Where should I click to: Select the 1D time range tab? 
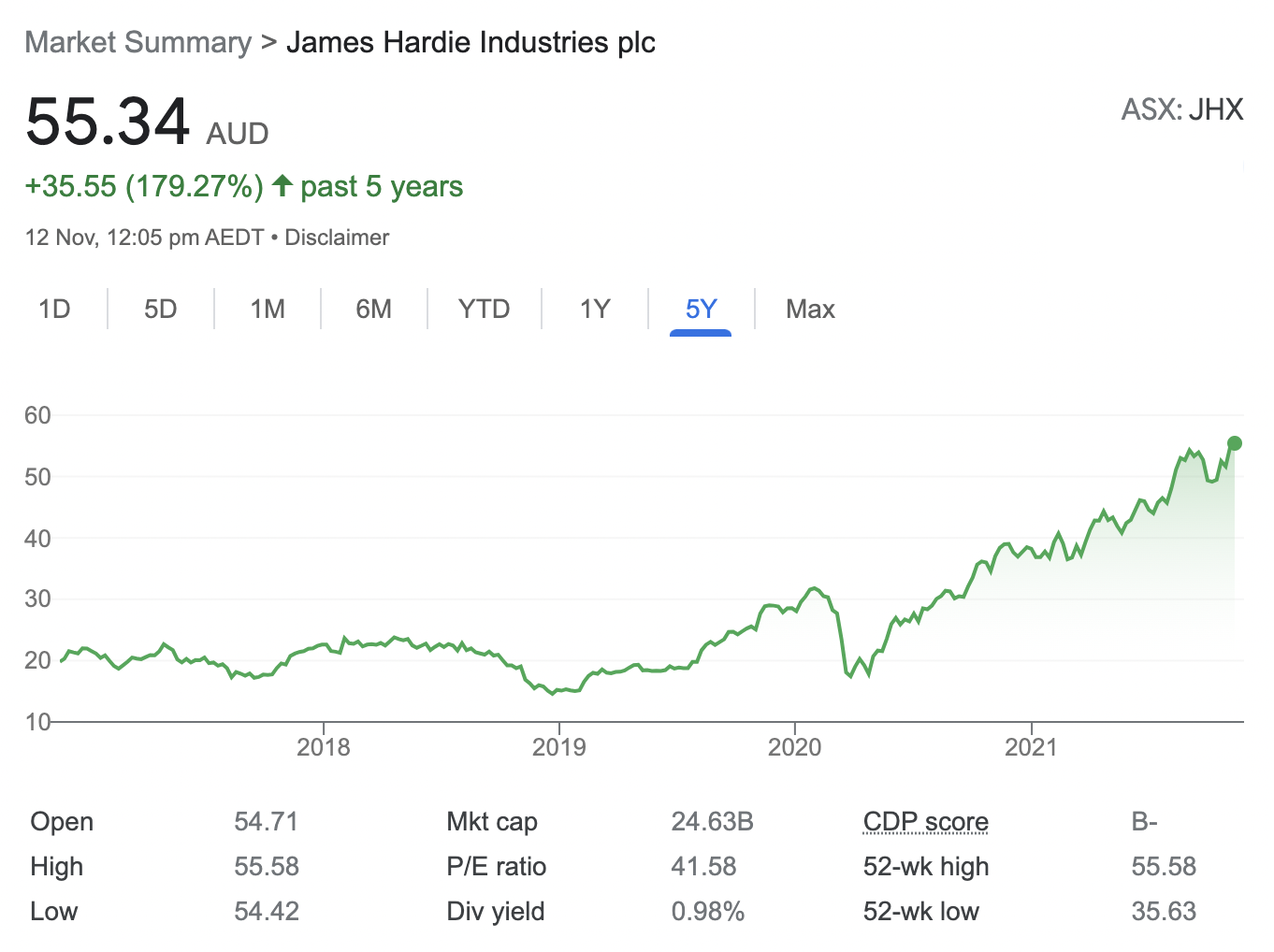tap(54, 309)
